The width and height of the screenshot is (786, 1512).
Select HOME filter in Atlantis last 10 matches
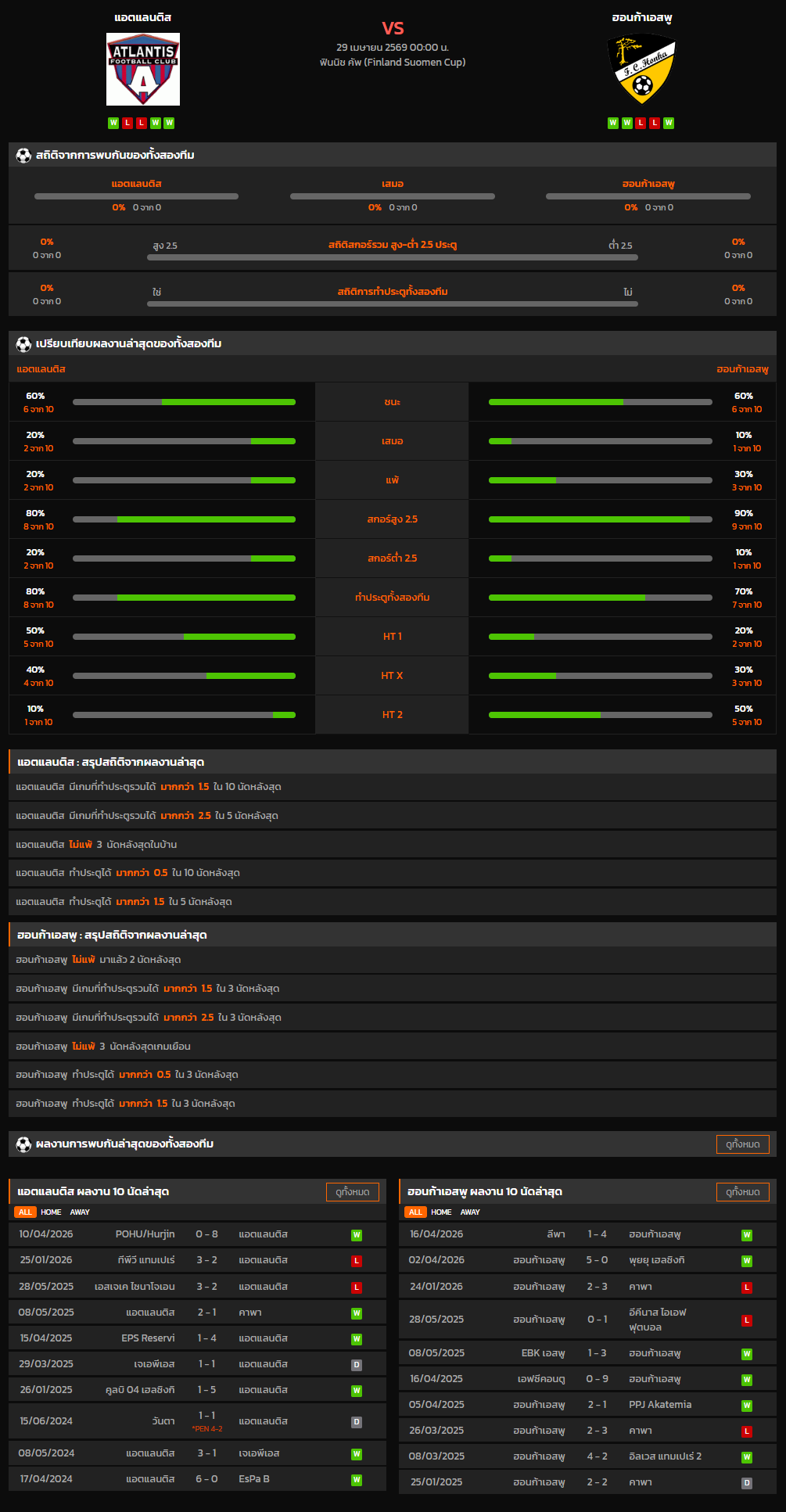(51, 1212)
